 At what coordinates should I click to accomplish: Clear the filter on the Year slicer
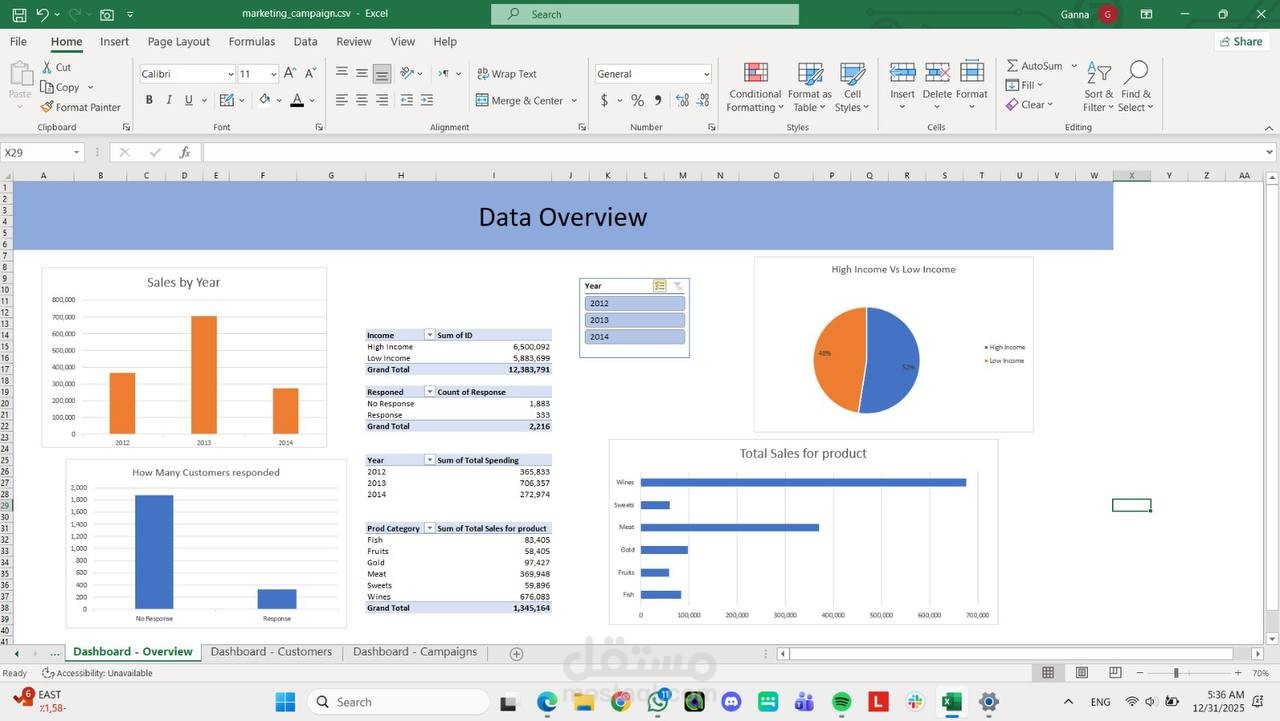[x=676, y=285]
